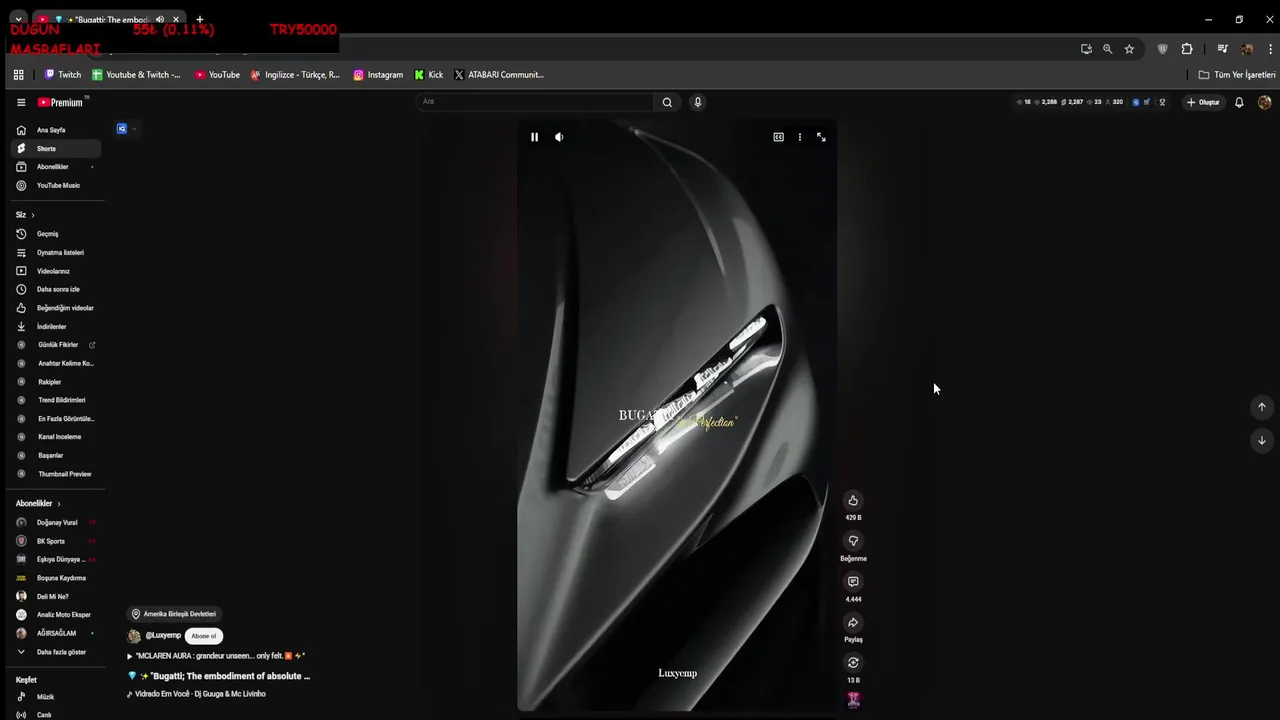Open Beğendiğim videolar

pos(56,308)
